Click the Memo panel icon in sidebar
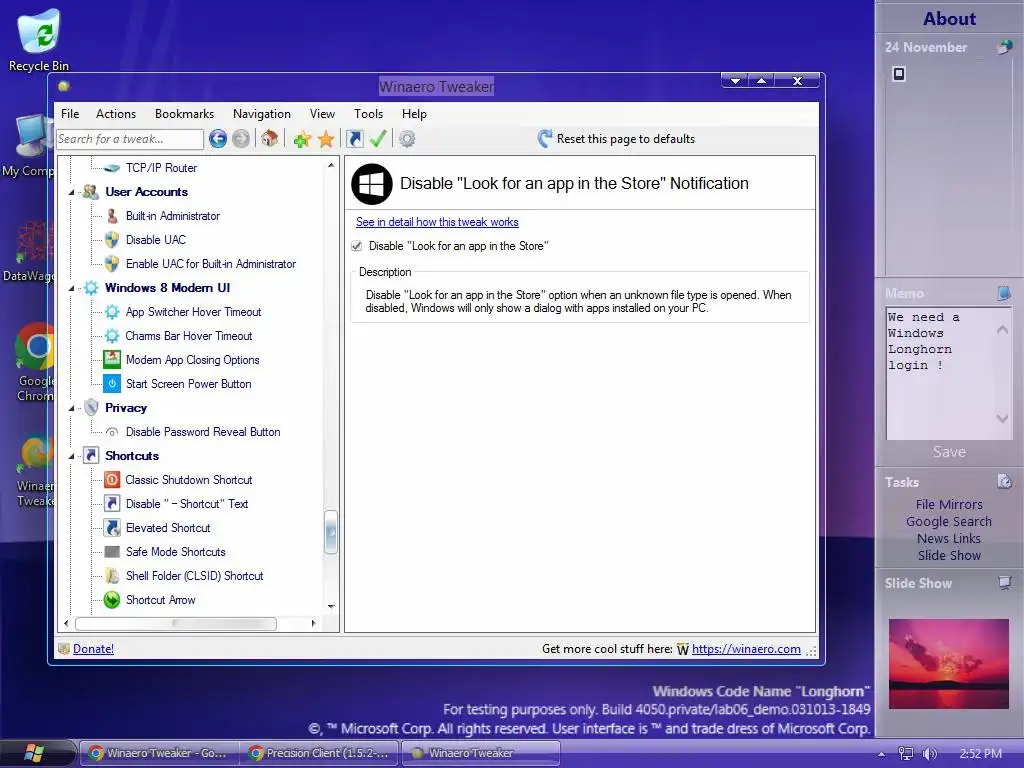1024x768 pixels. click(1004, 293)
